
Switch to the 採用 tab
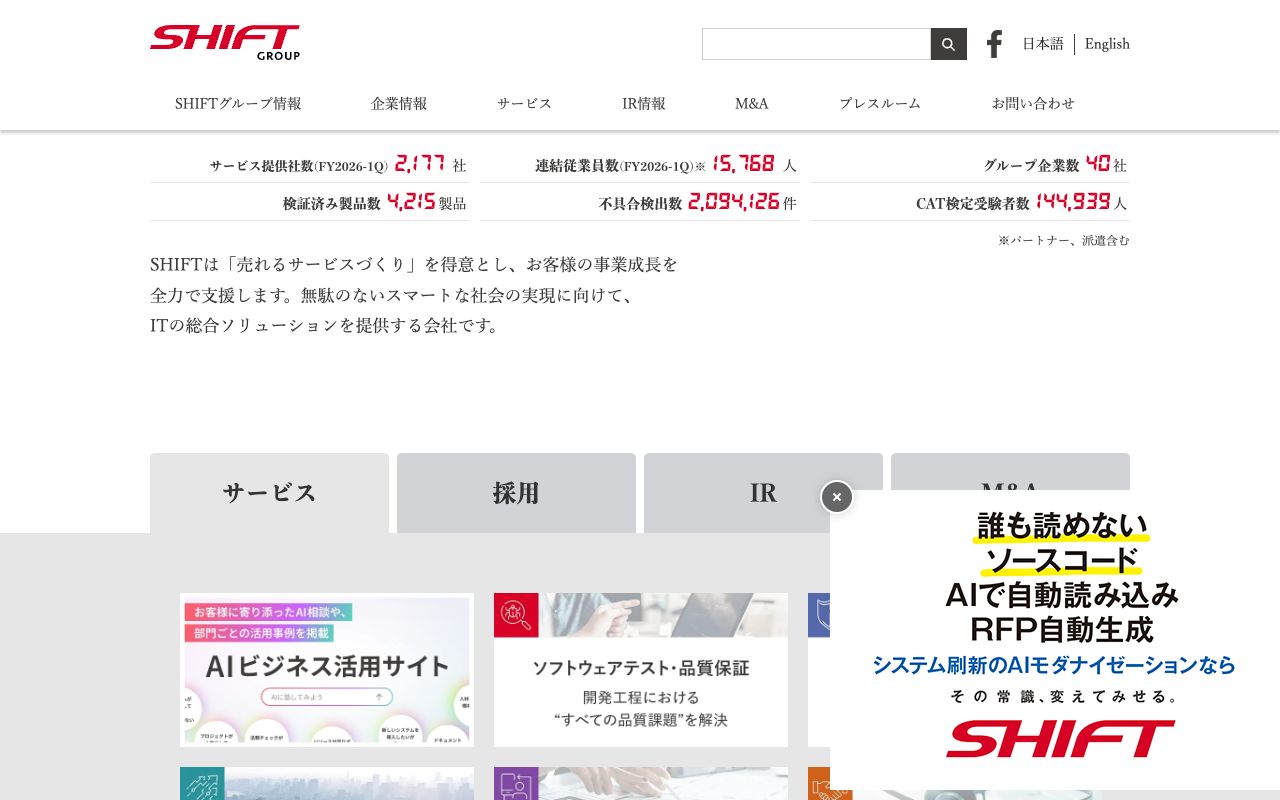coord(516,493)
